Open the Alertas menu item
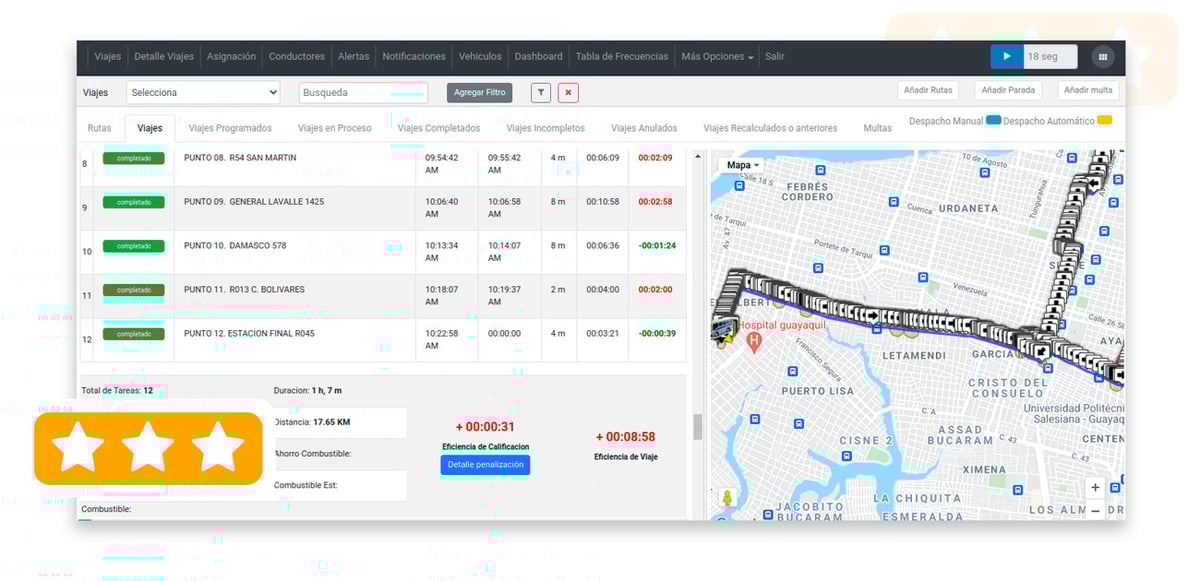1200x581 pixels. pos(354,57)
